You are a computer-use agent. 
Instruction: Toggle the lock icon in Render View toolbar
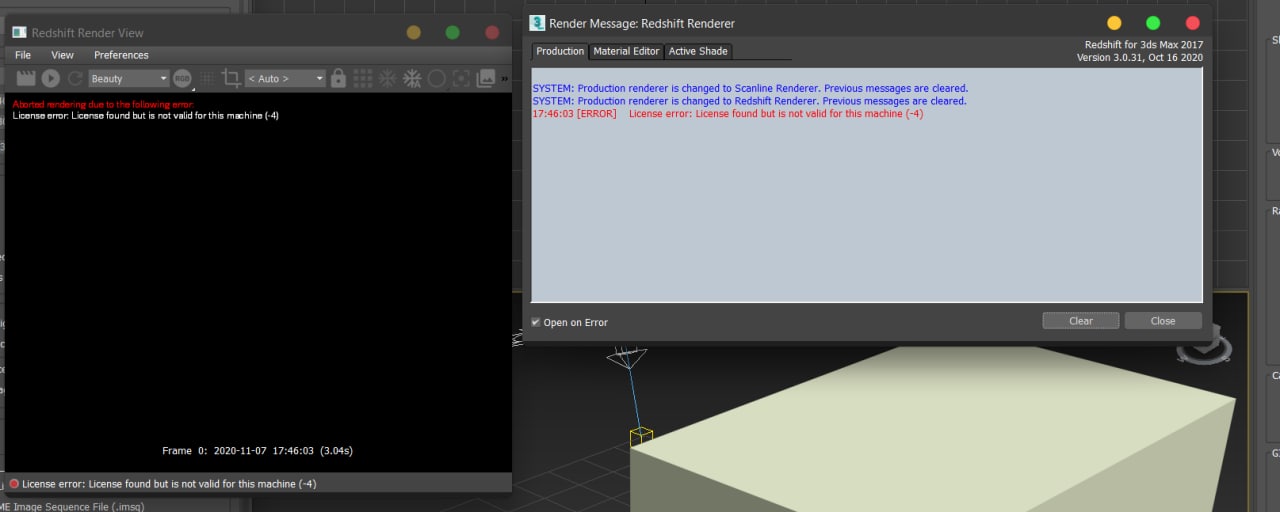point(338,78)
